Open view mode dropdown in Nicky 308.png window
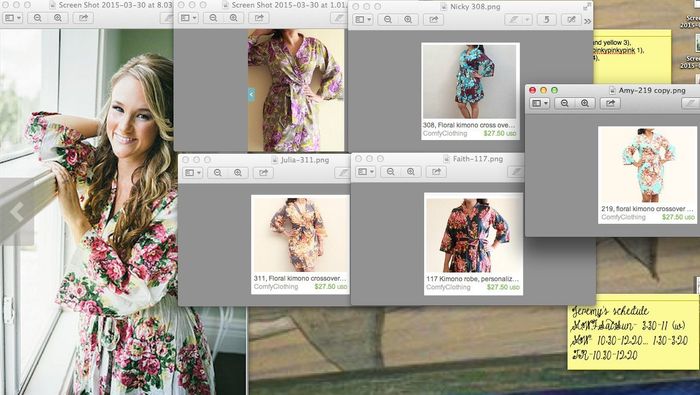Screen dimensions: 700x395 pos(362,20)
